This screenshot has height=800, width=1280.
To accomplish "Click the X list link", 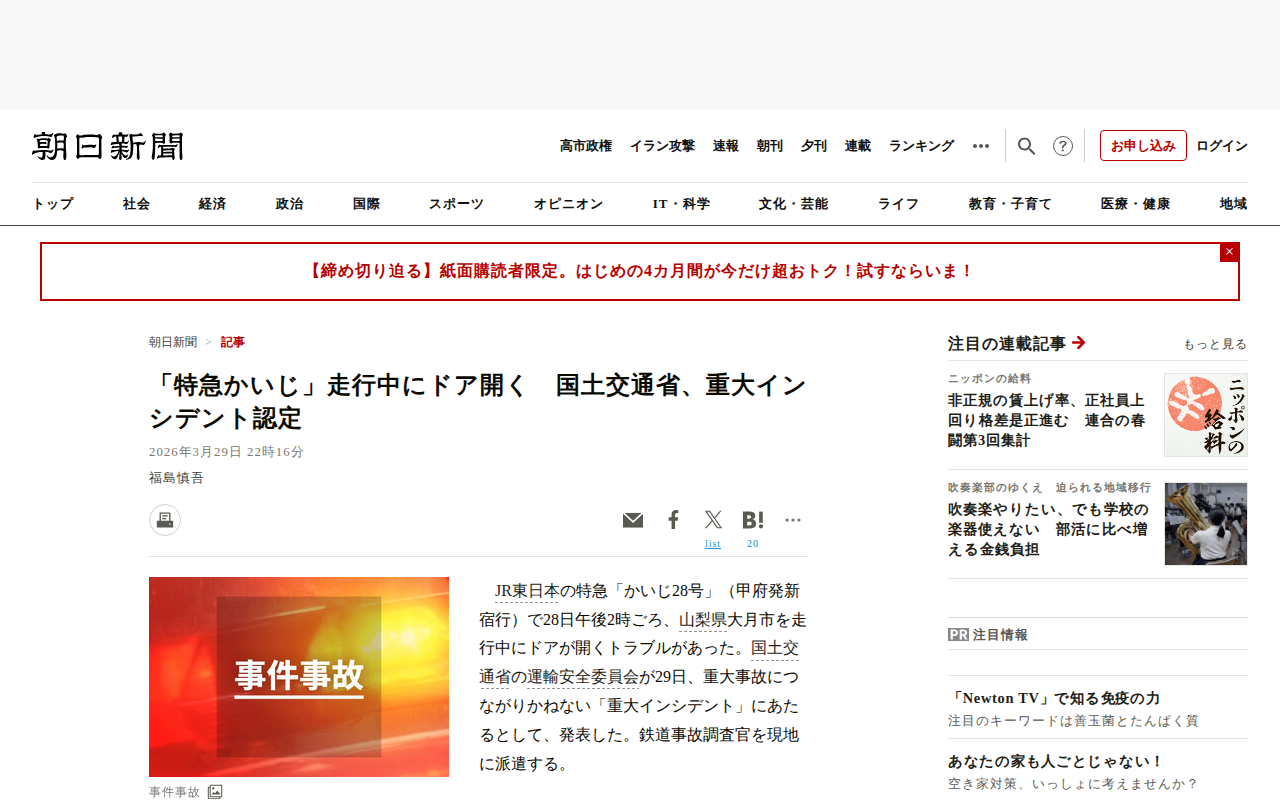I will point(713,544).
